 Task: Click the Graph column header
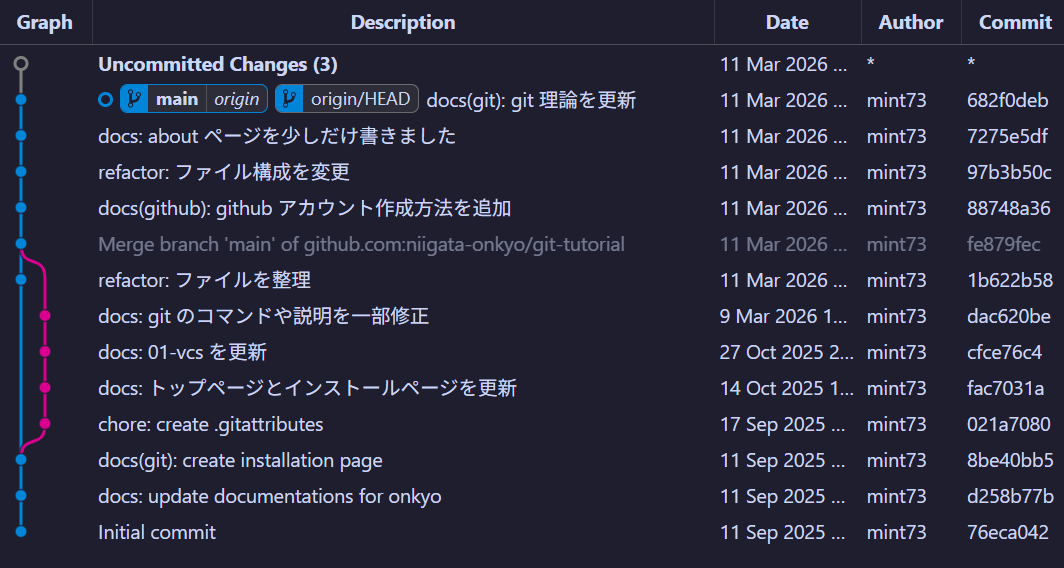click(45, 22)
